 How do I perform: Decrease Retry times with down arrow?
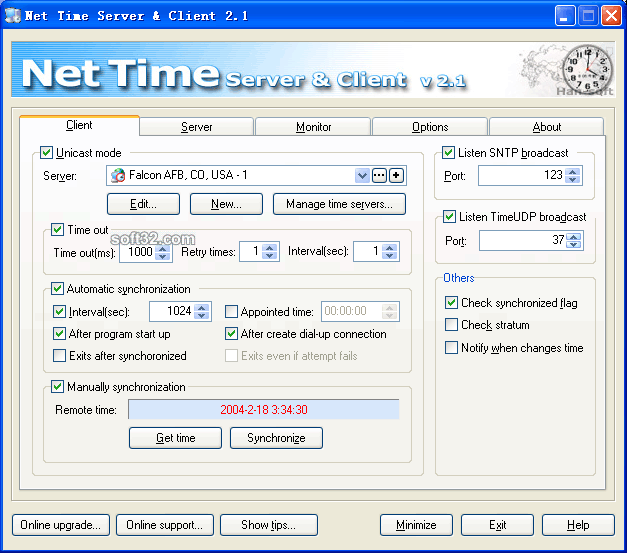(270, 256)
